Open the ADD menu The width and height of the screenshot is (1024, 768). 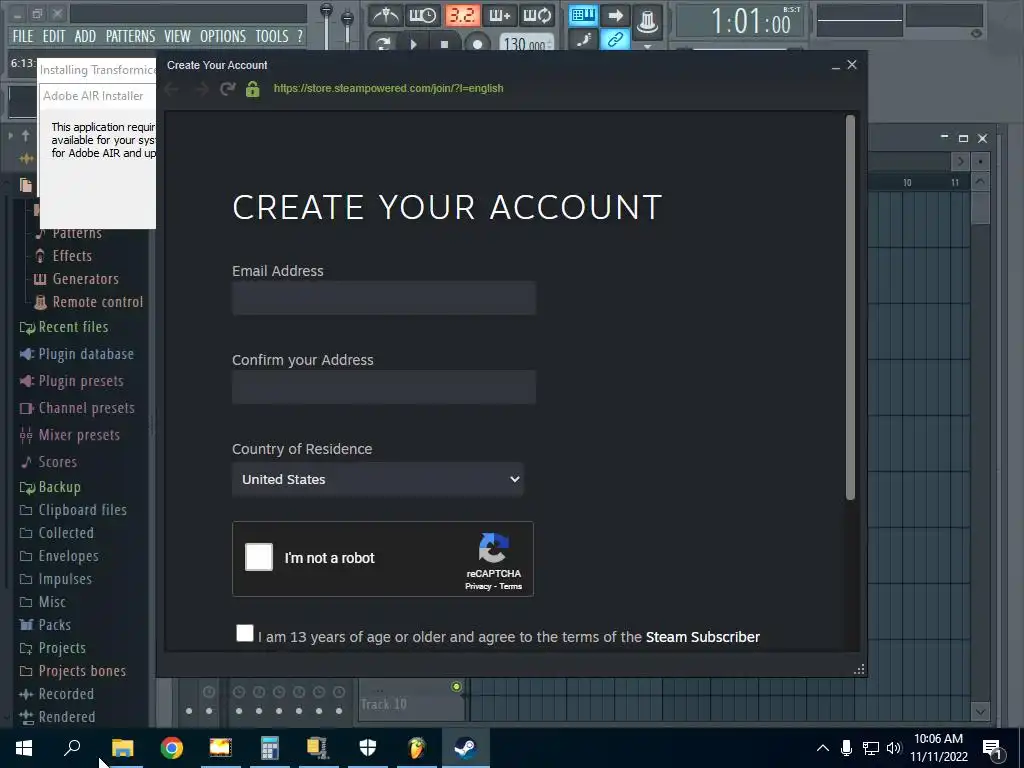85,36
